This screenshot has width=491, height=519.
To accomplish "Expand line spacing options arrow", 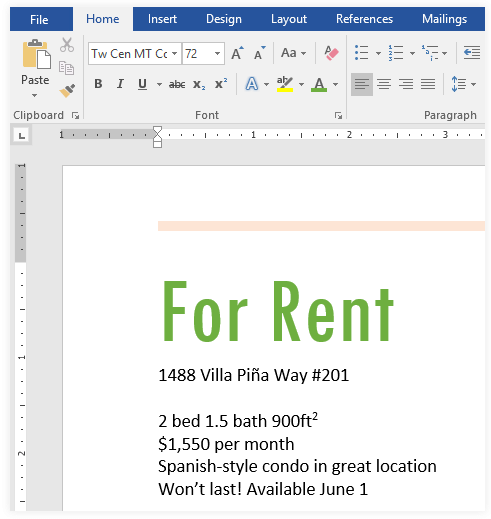I will point(473,84).
